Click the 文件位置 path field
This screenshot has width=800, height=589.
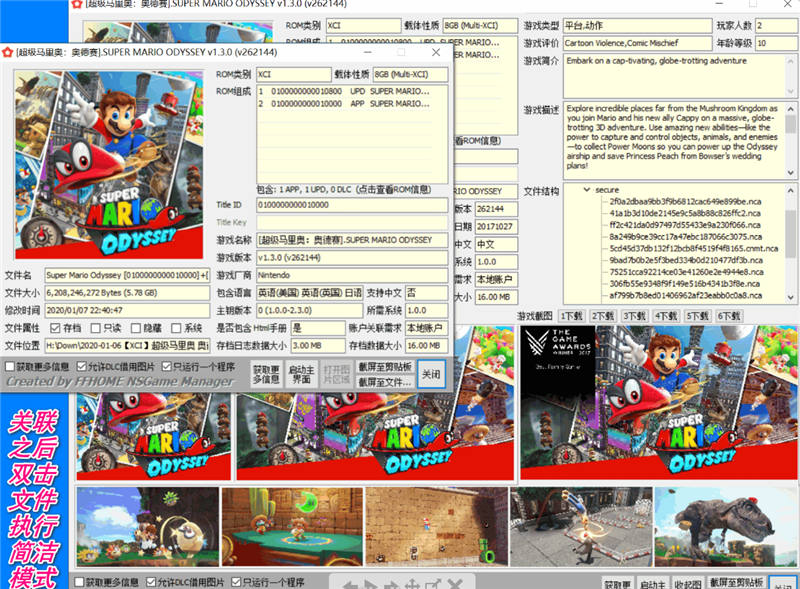[127, 346]
